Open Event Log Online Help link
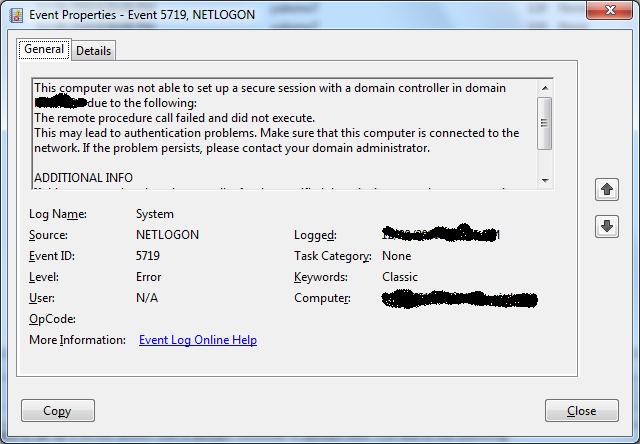Image resolution: width=640 pixels, height=444 pixels. tap(198, 340)
